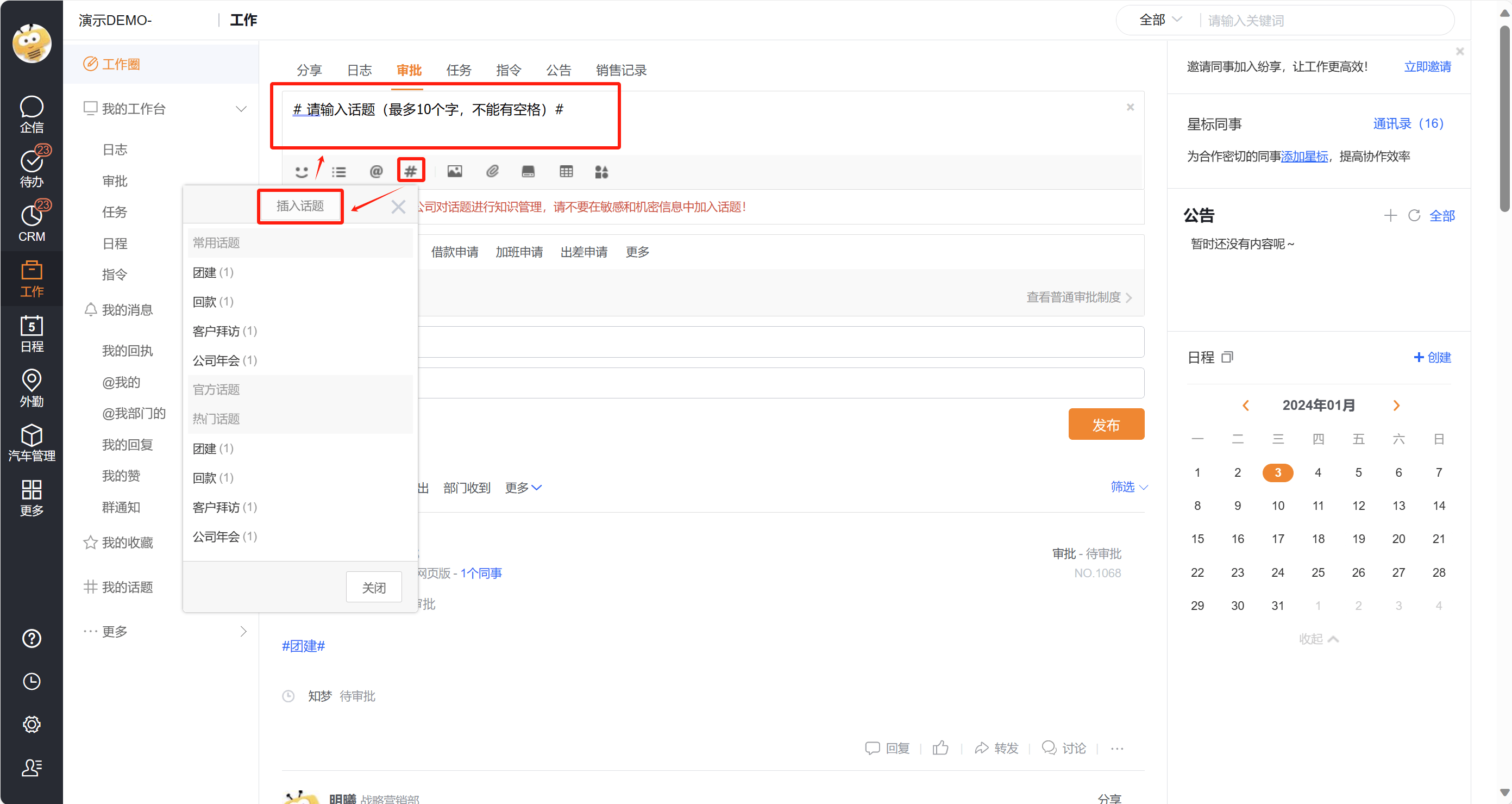
Task: Open the 全部 search scope dropdown
Action: point(1160,20)
